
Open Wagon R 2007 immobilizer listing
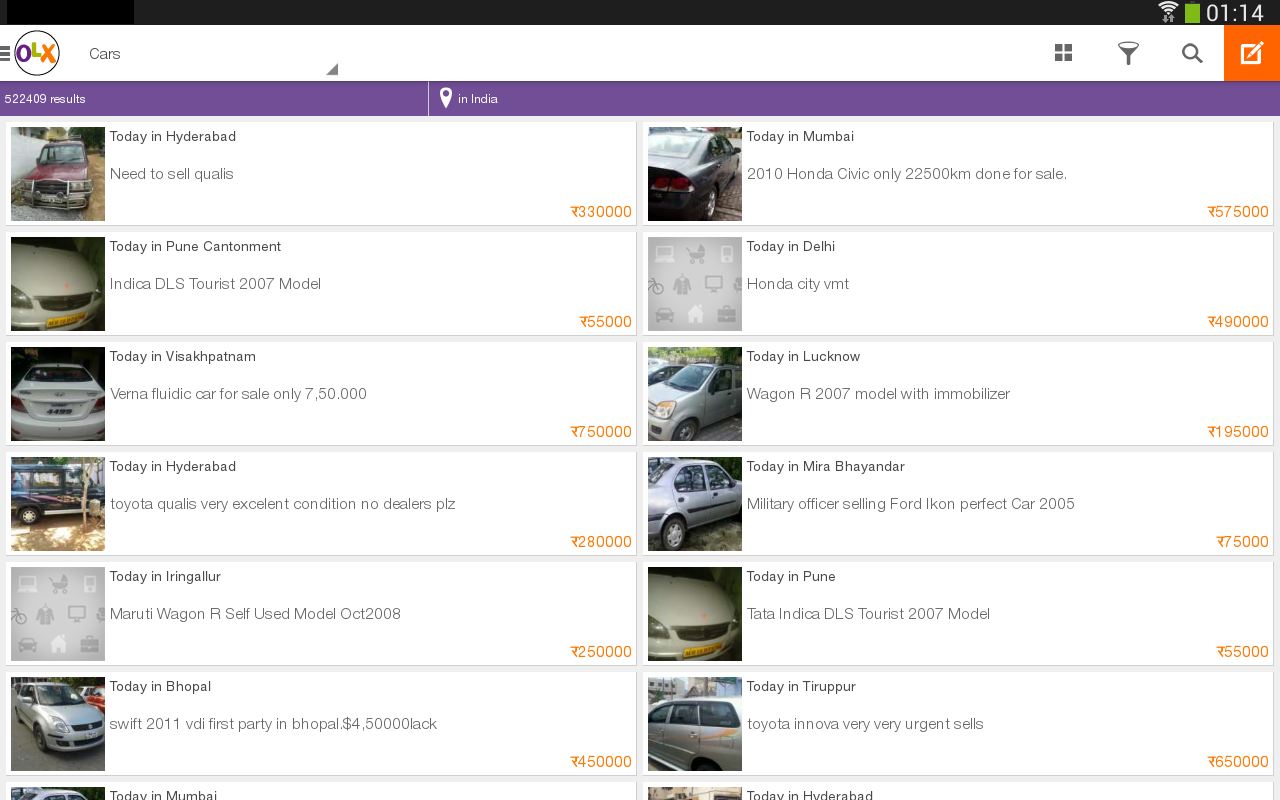point(958,394)
